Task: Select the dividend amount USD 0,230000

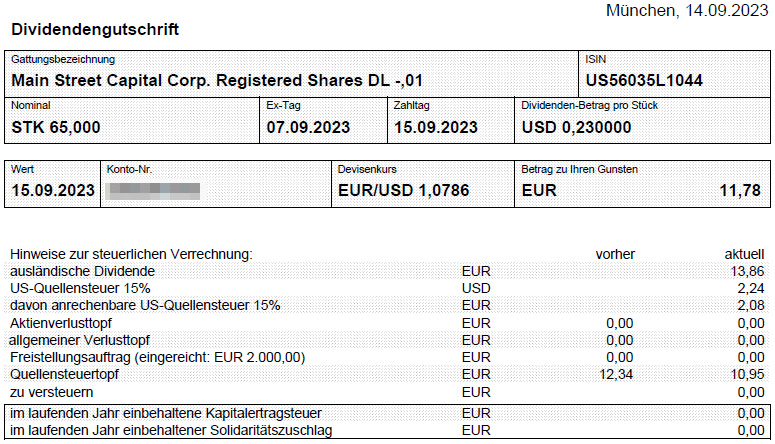Action: (x=576, y=128)
